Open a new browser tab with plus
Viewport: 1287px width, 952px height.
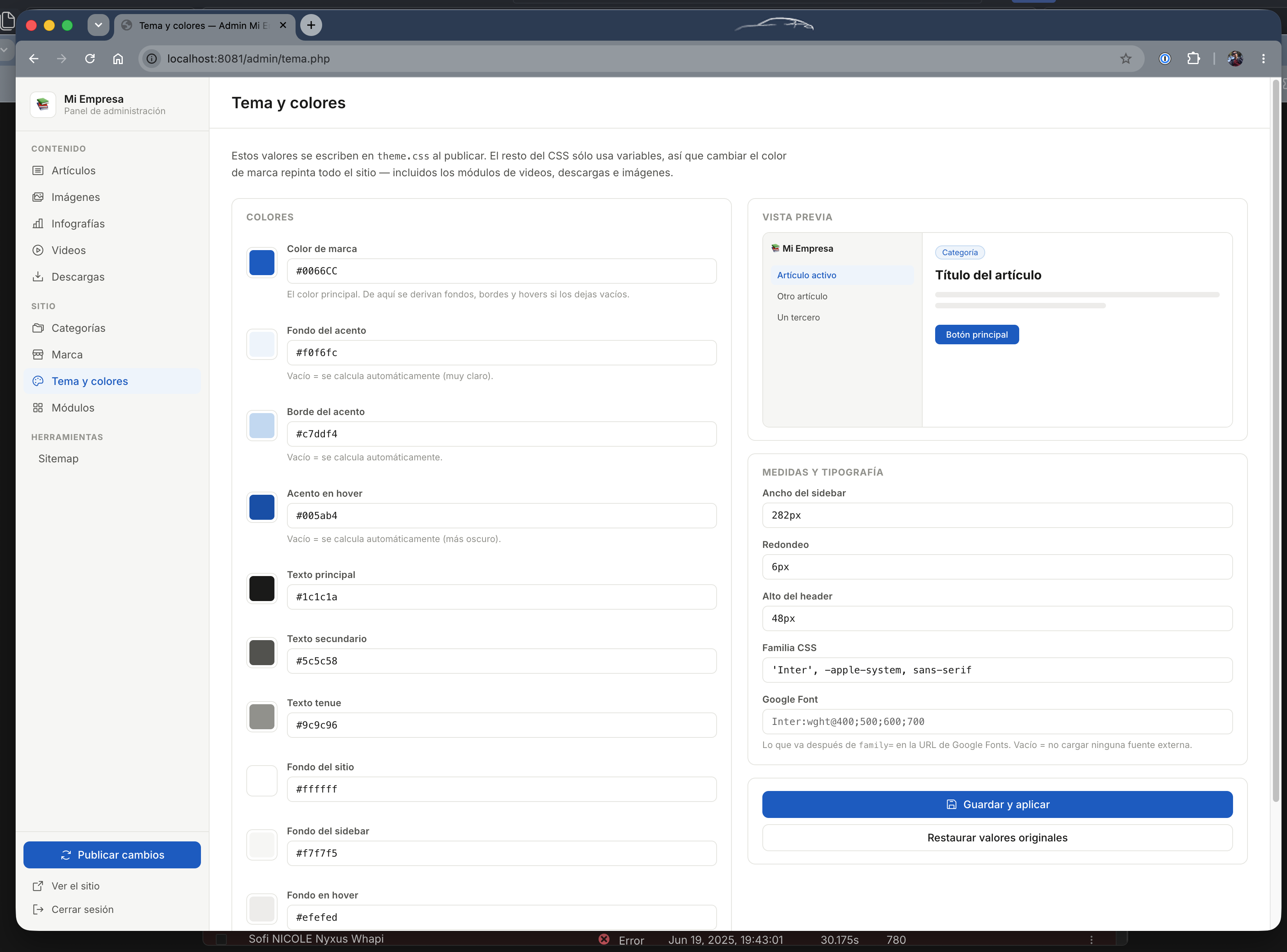(x=311, y=25)
